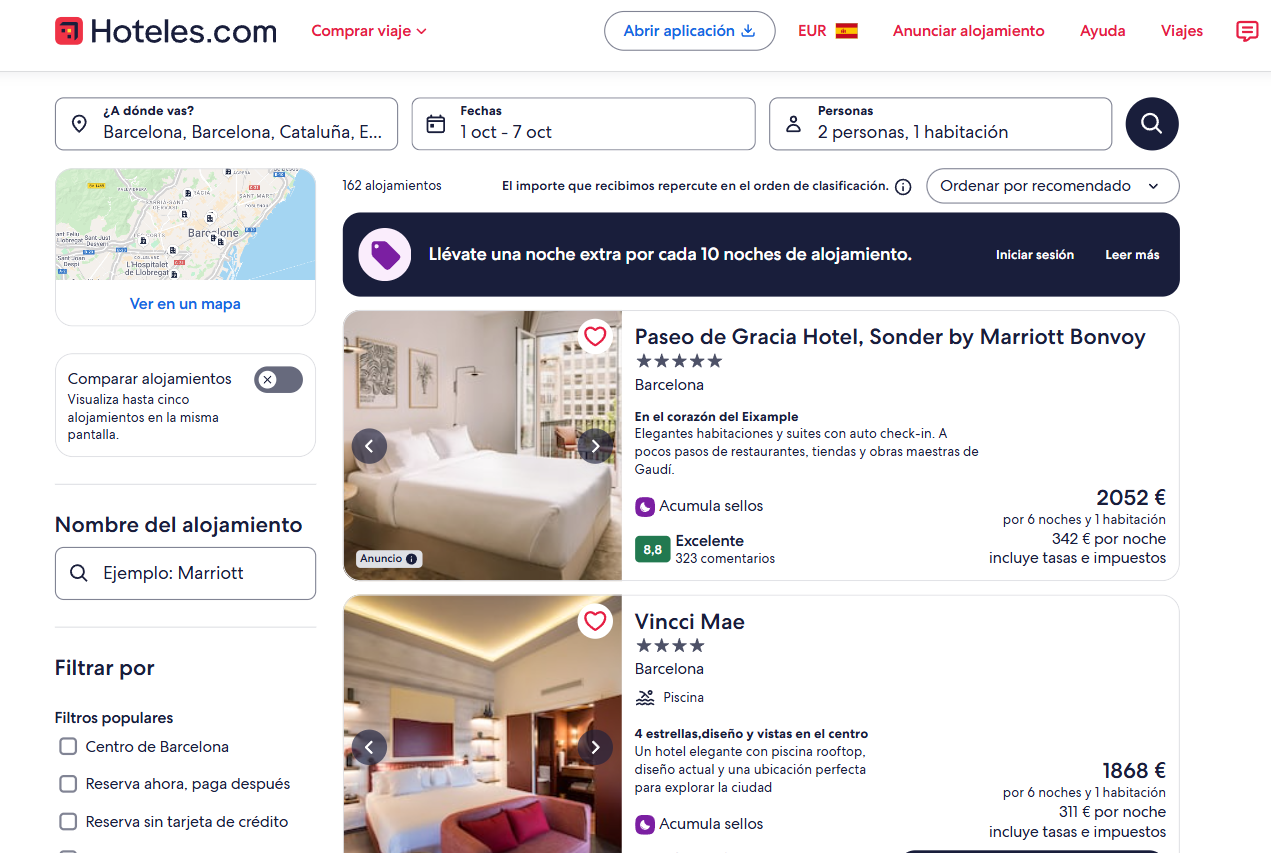
Task: Enable Reserva ahora, paga después filter
Action: click(68, 784)
